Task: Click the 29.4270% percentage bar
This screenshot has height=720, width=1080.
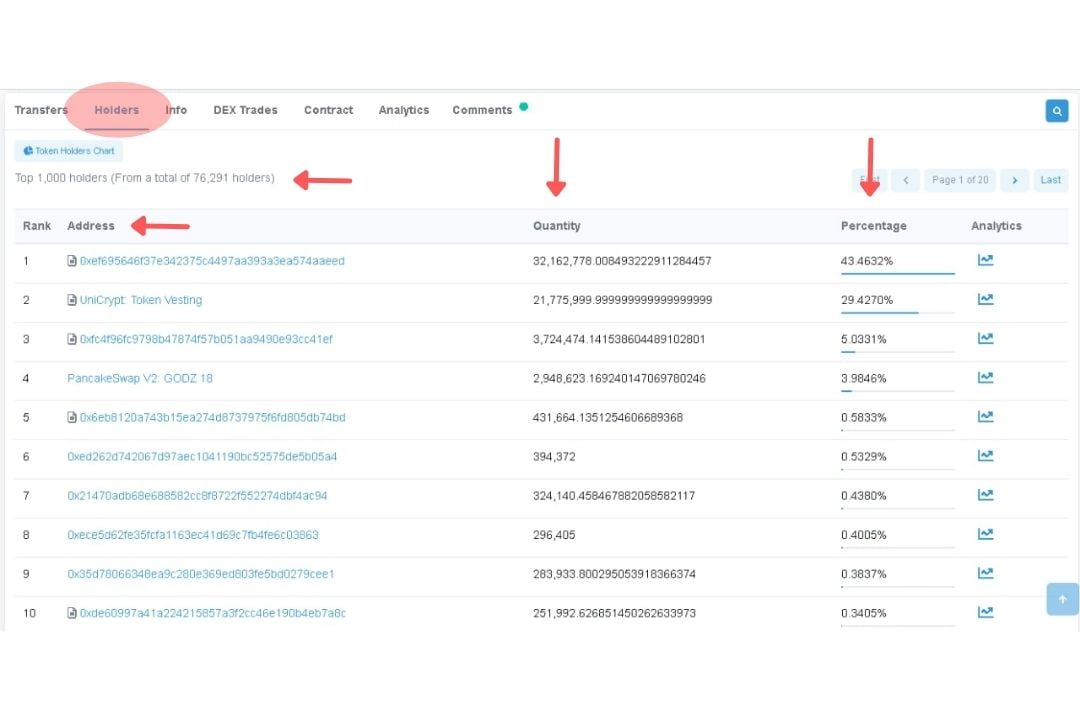Action: point(897,313)
